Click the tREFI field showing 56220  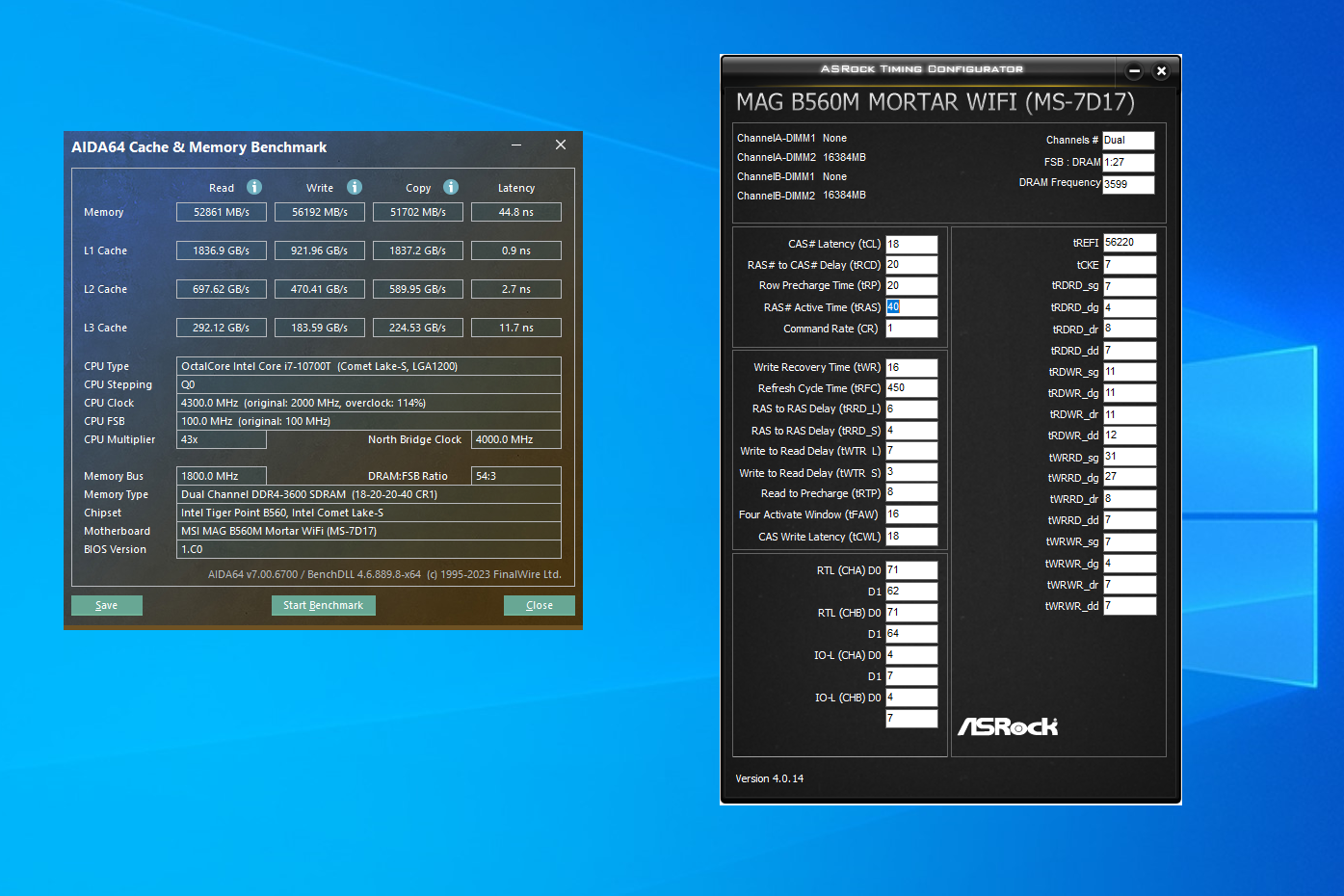click(x=1129, y=243)
